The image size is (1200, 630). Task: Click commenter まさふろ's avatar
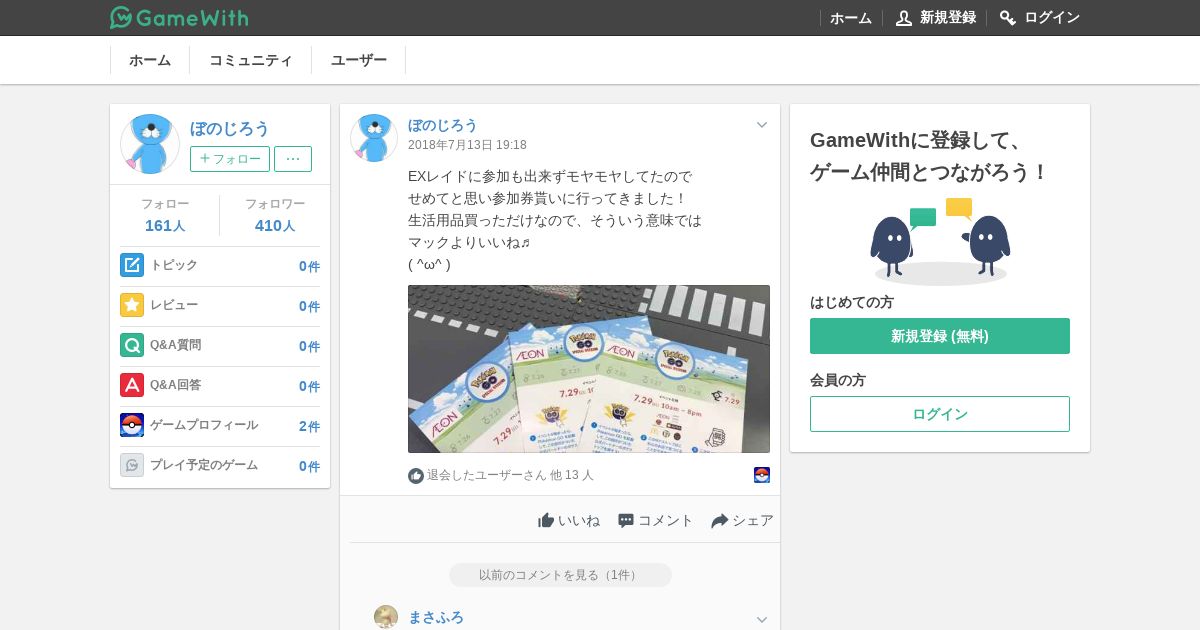coord(386,617)
